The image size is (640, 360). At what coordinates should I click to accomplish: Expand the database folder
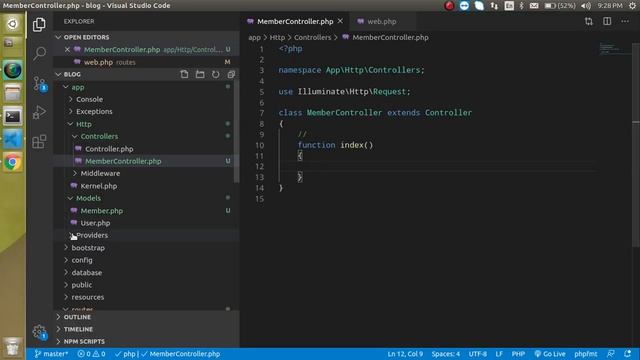(x=87, y=273)
